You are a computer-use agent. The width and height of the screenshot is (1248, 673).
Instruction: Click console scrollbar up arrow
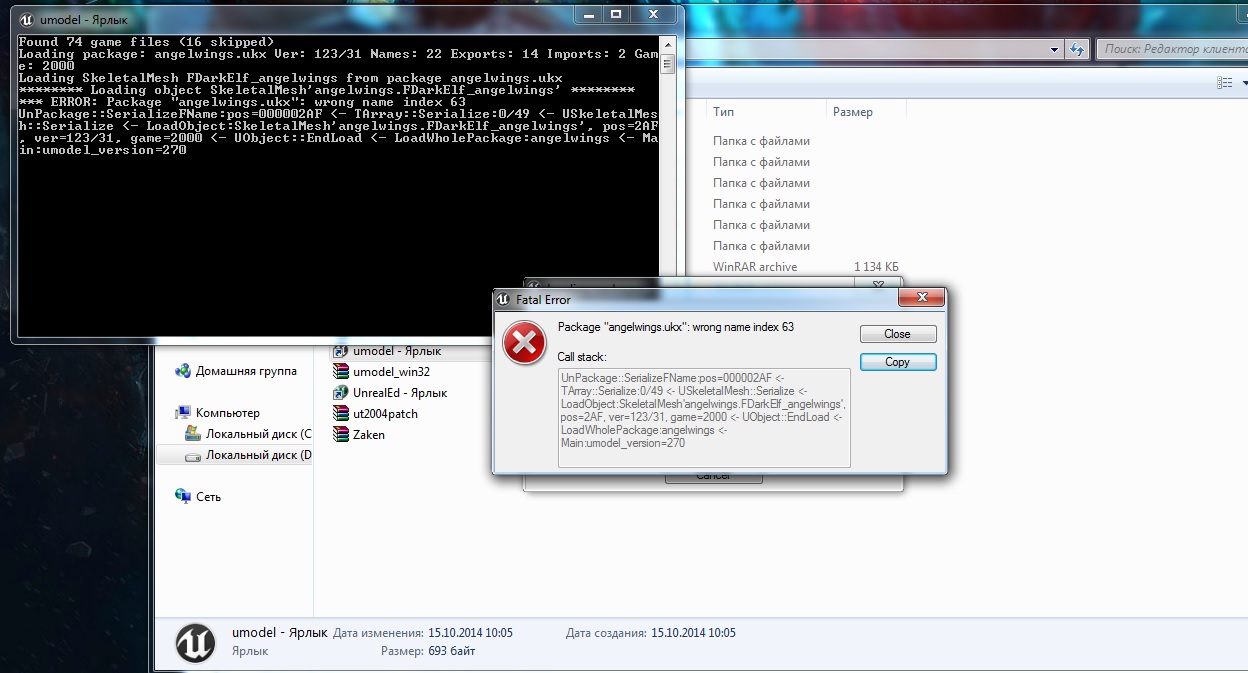tap(667, 43)
